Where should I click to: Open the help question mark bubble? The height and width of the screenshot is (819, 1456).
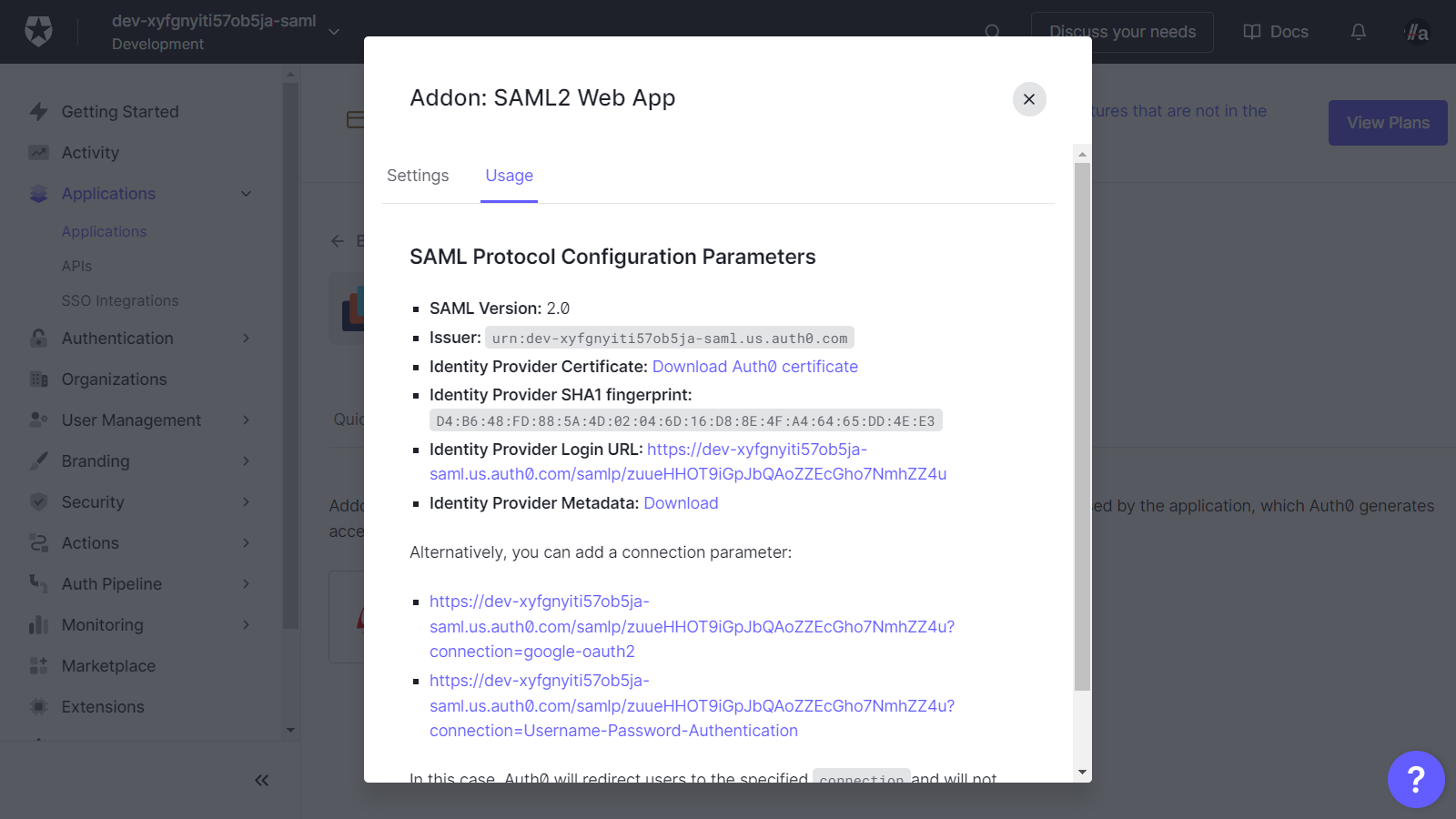(x=1415, y=779)
